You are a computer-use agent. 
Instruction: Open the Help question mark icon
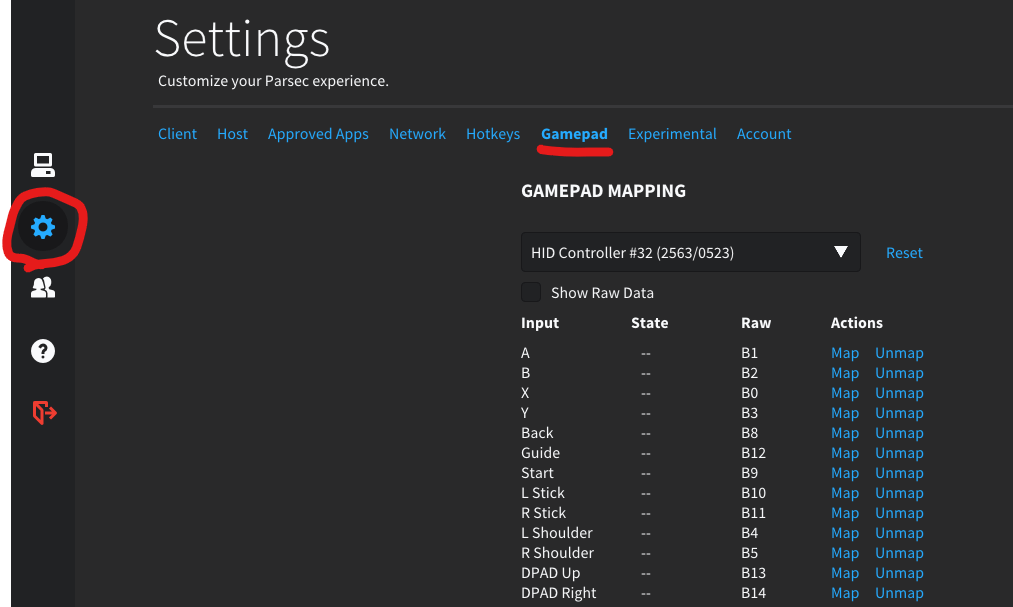43,351
